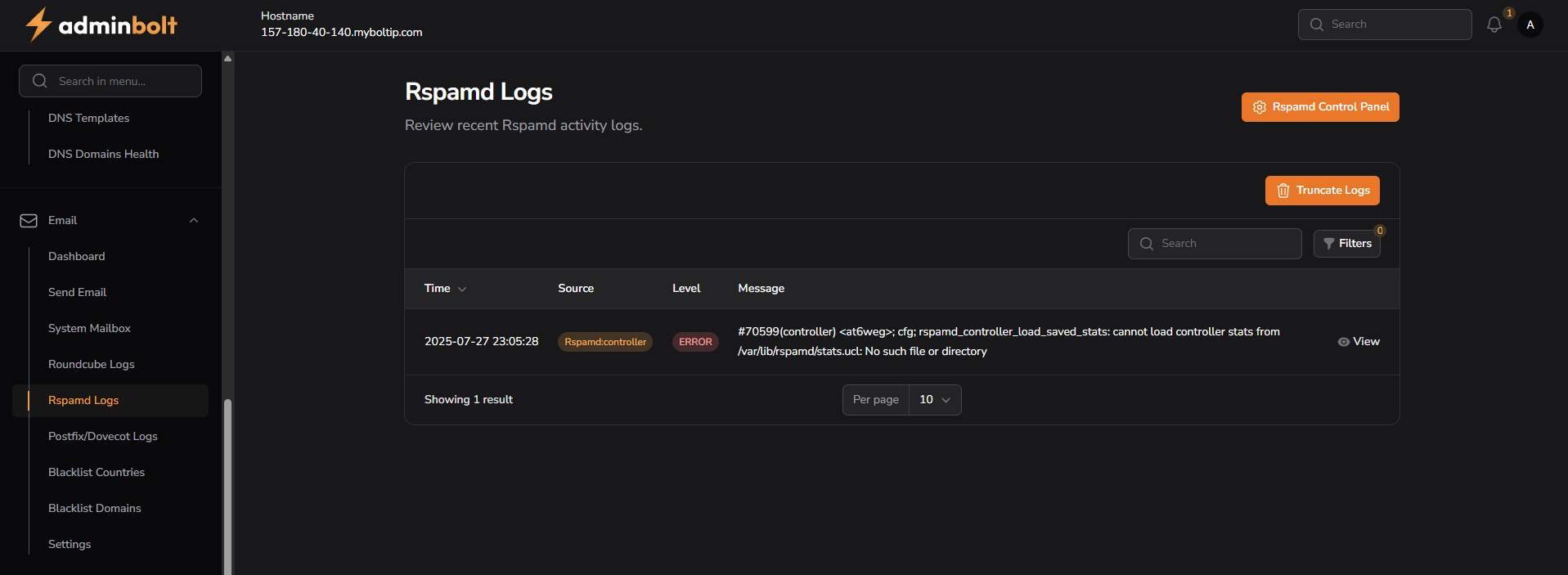This screenshot has height=575, width=1568.
Task: Open Send Email page
Action: point(77,292)
